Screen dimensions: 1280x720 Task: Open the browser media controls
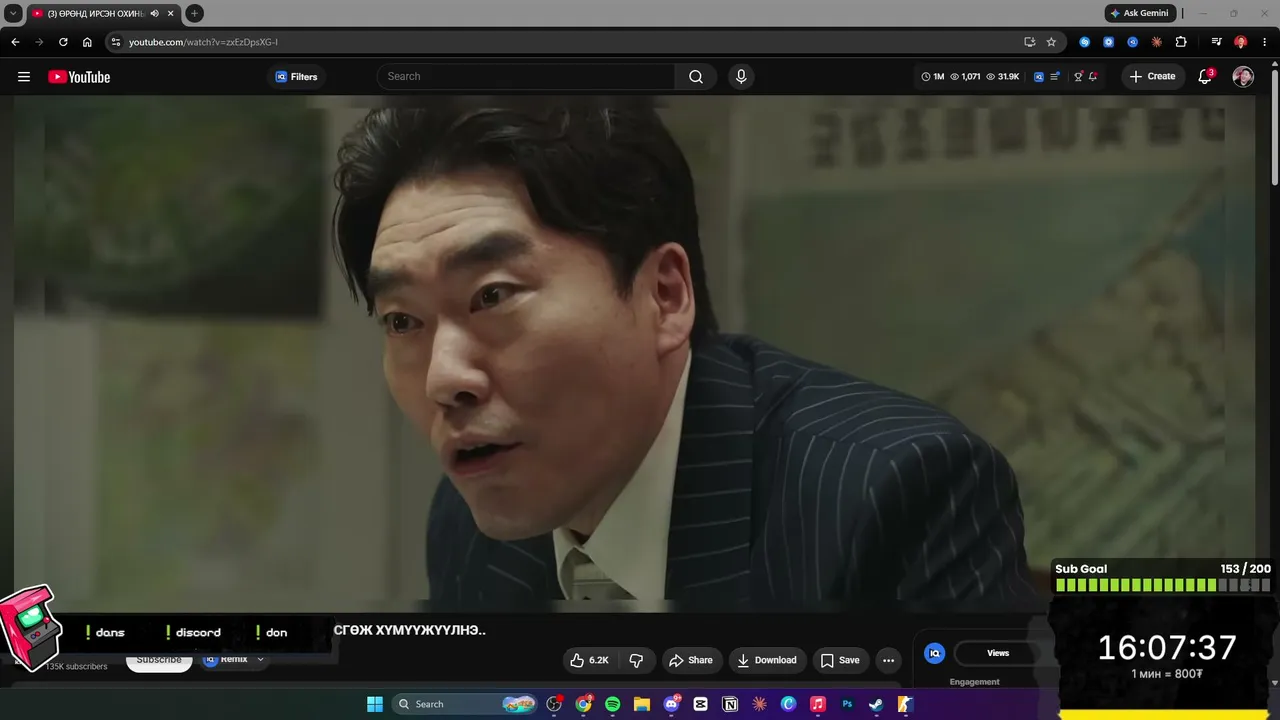[1216, 42]
